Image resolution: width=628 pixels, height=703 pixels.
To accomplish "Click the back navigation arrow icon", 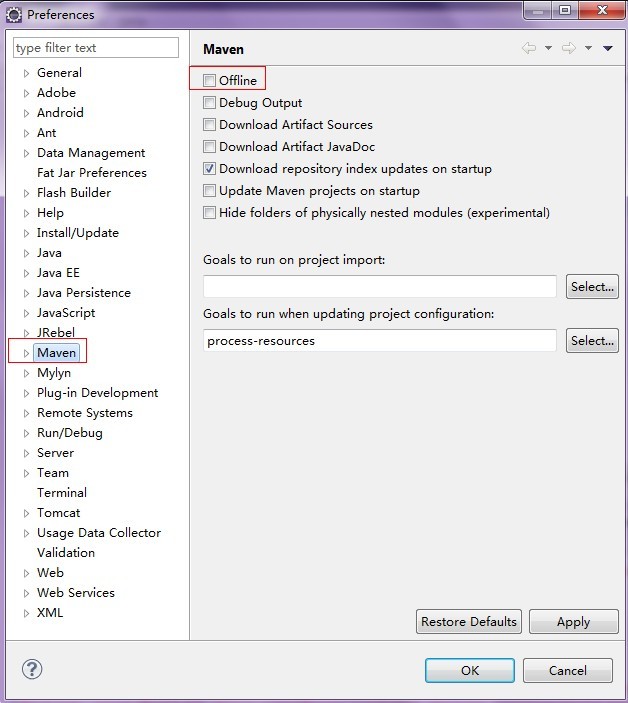I will click(x=529, y=48).
